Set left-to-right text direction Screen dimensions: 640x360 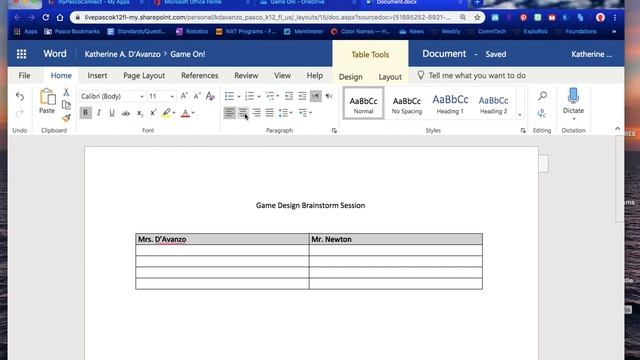(x=316, y=96)
